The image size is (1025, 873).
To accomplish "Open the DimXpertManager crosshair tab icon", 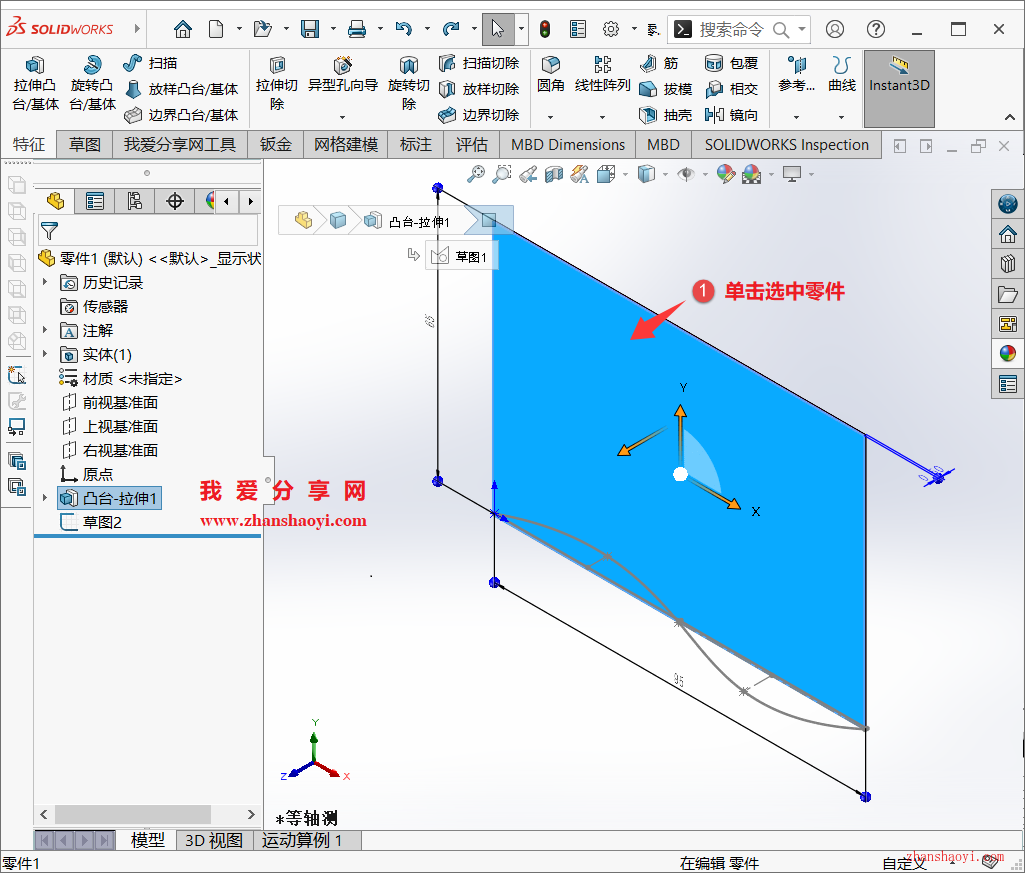I will tap(175, 201).
